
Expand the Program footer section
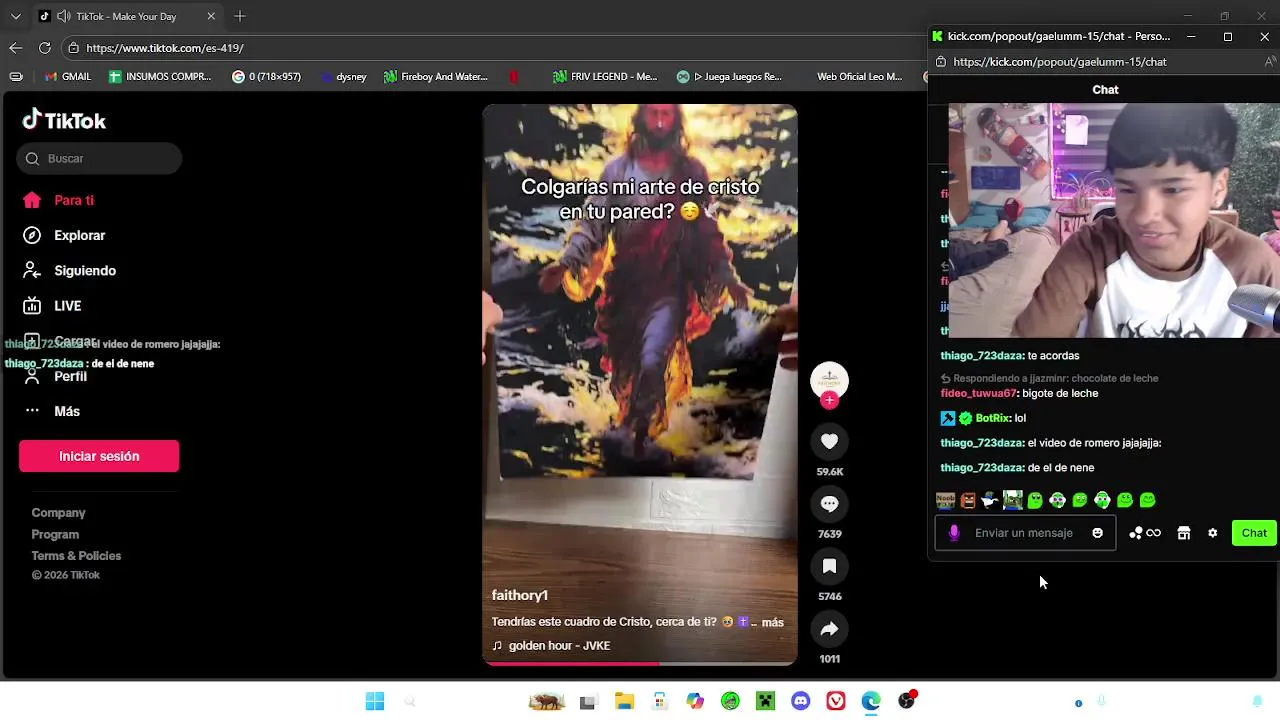coord(55,534)
